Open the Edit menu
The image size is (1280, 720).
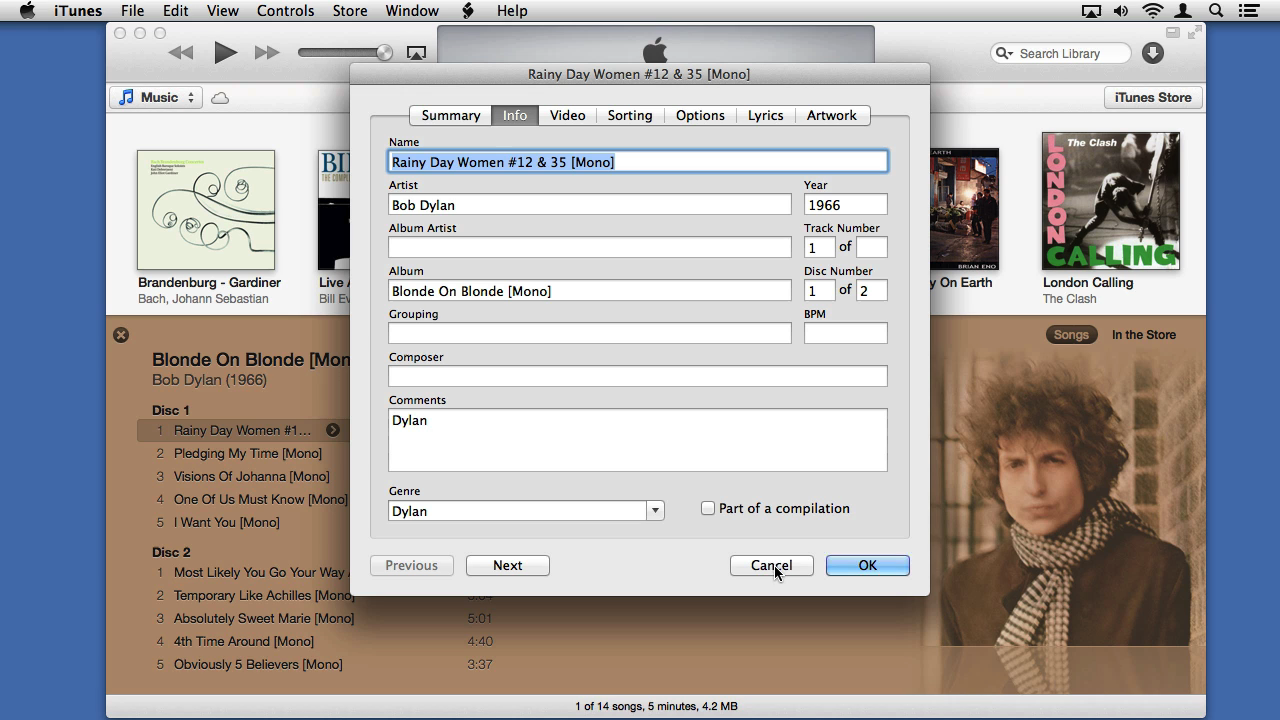176,11
